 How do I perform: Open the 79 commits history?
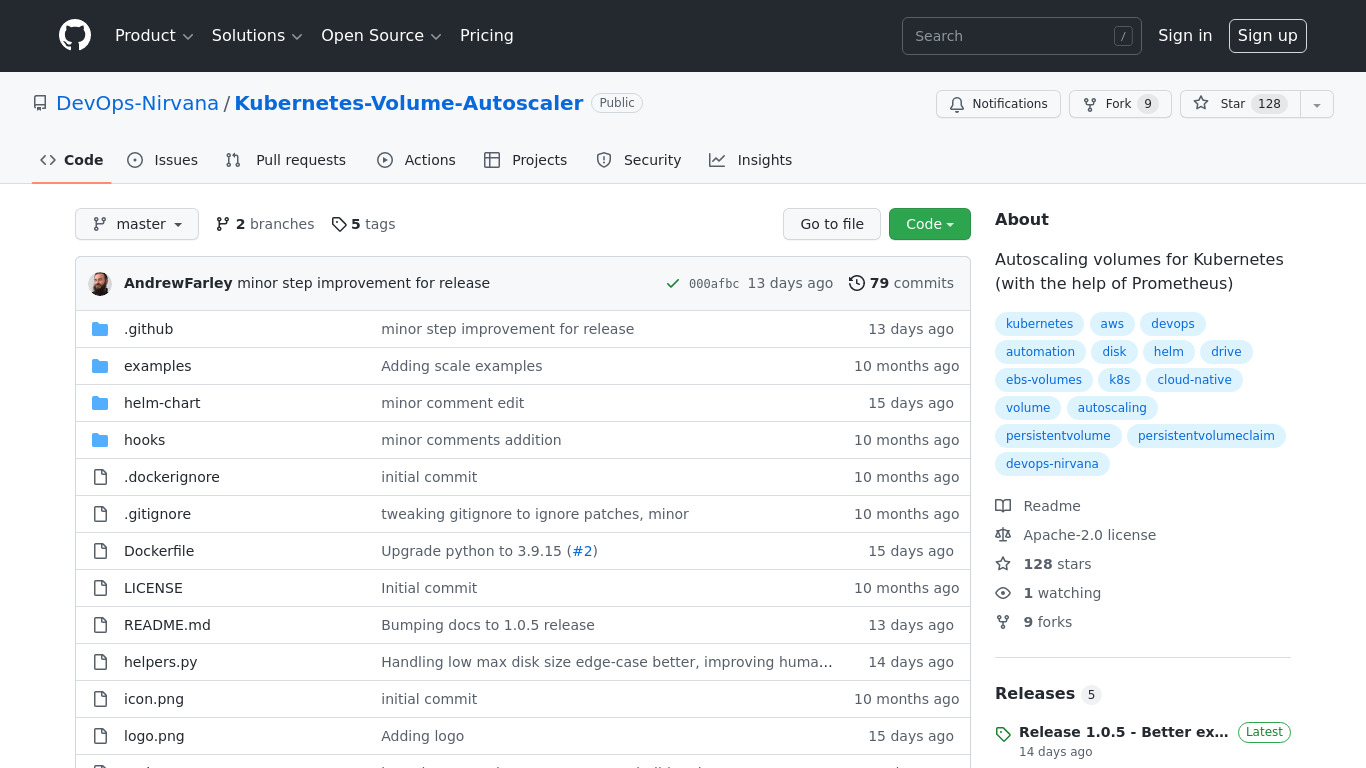click(x=901, y=283)
